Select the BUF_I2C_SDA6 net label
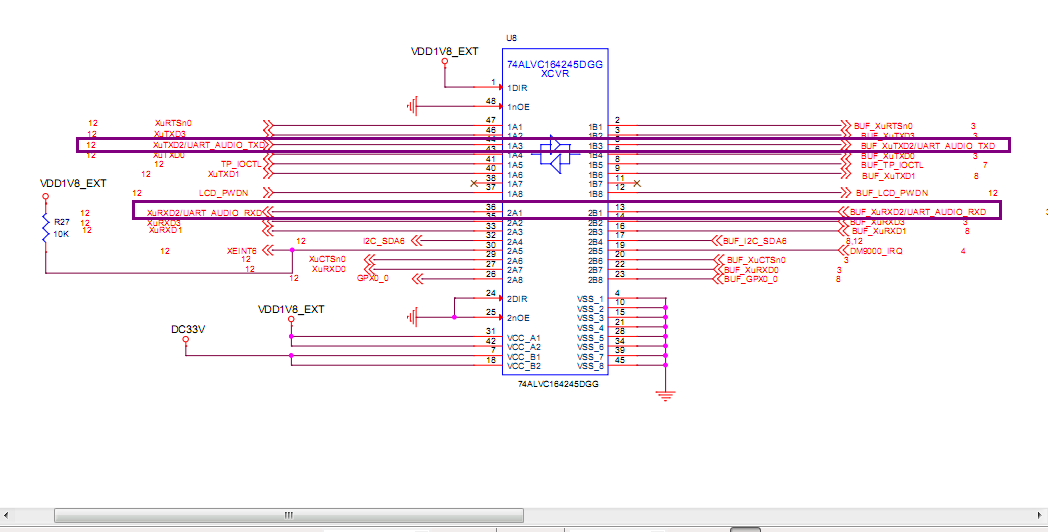 [x=755, y=241]
